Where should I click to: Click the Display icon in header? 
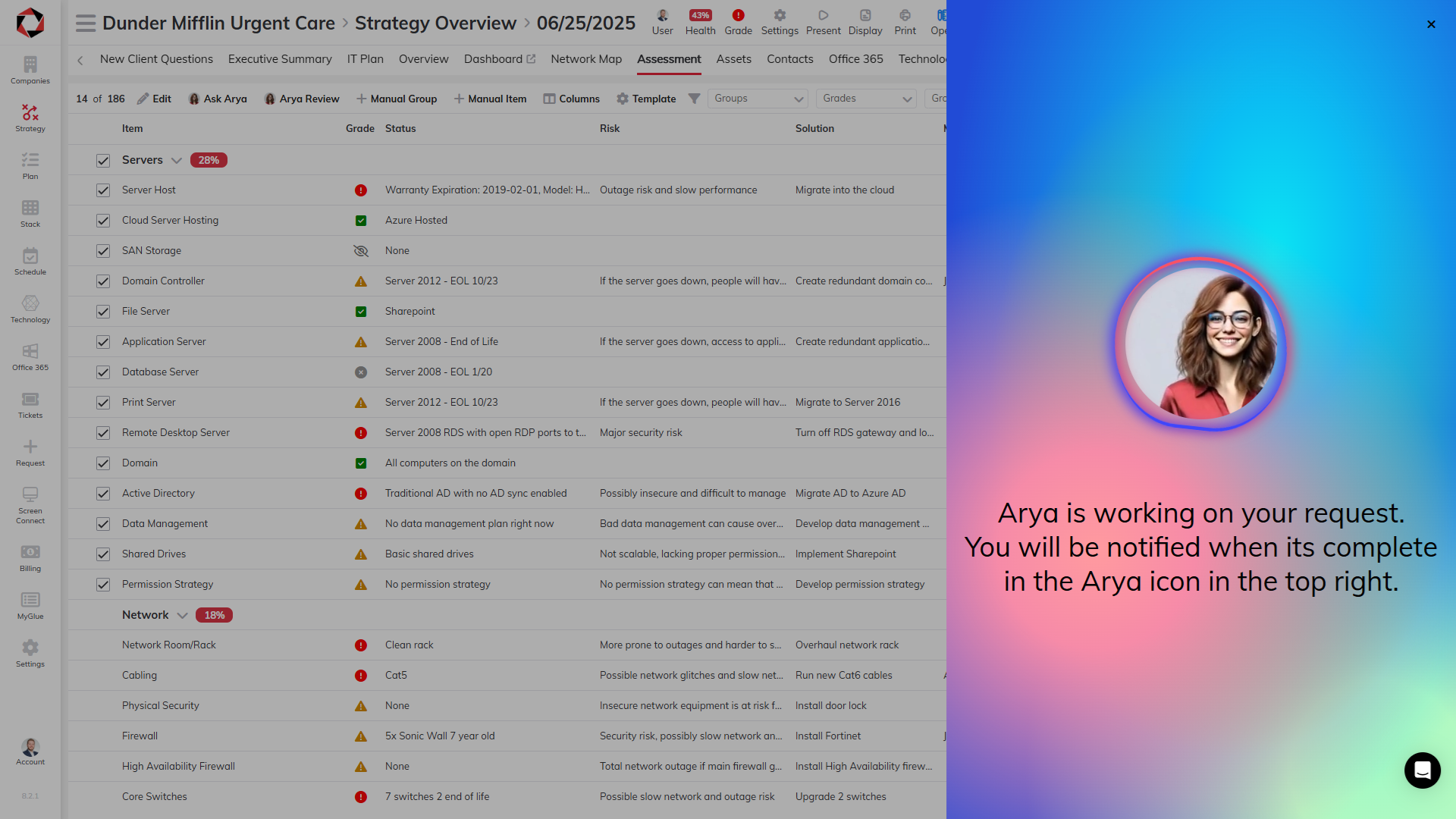coord(865,22)
